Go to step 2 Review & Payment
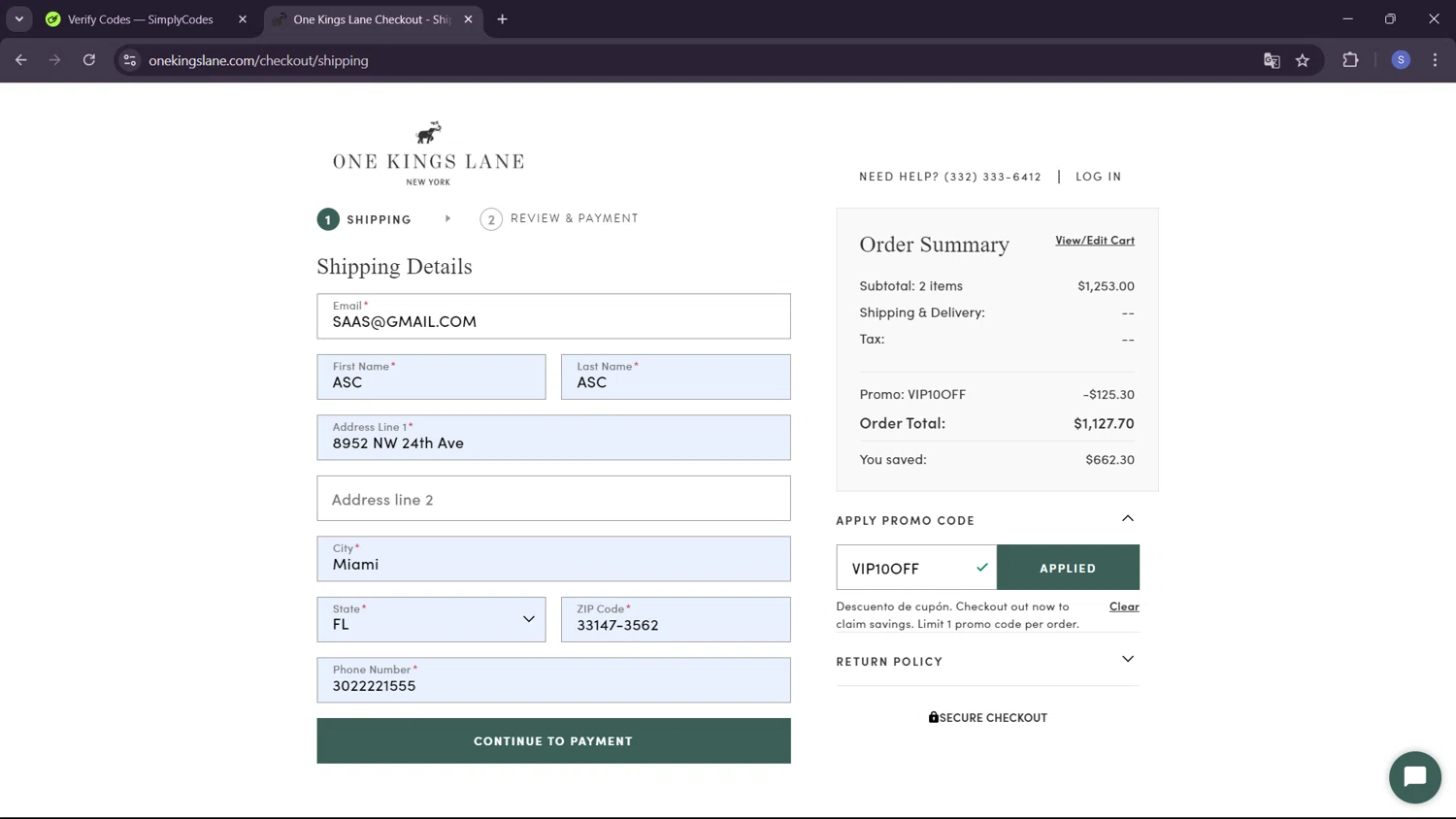 tap(559, 219)
